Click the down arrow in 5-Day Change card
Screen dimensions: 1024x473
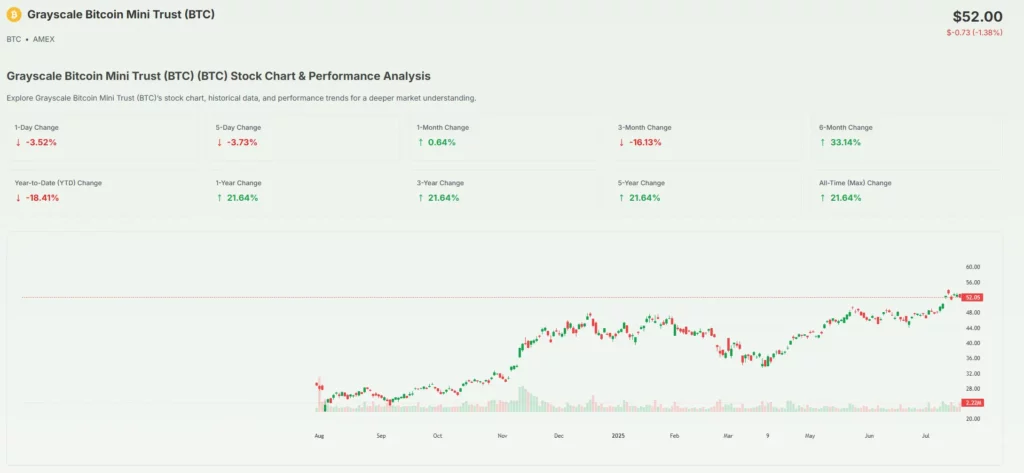(x=219, y=142)
